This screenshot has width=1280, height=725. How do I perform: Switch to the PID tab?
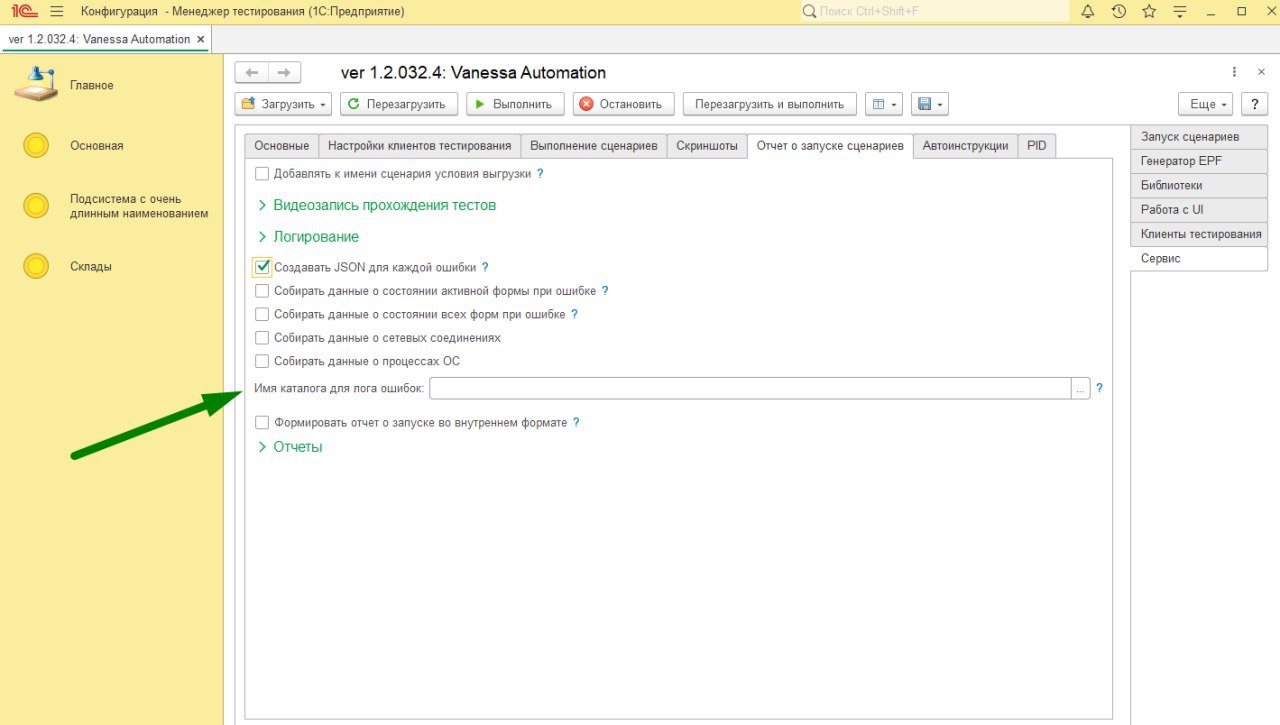point(1036,146)
